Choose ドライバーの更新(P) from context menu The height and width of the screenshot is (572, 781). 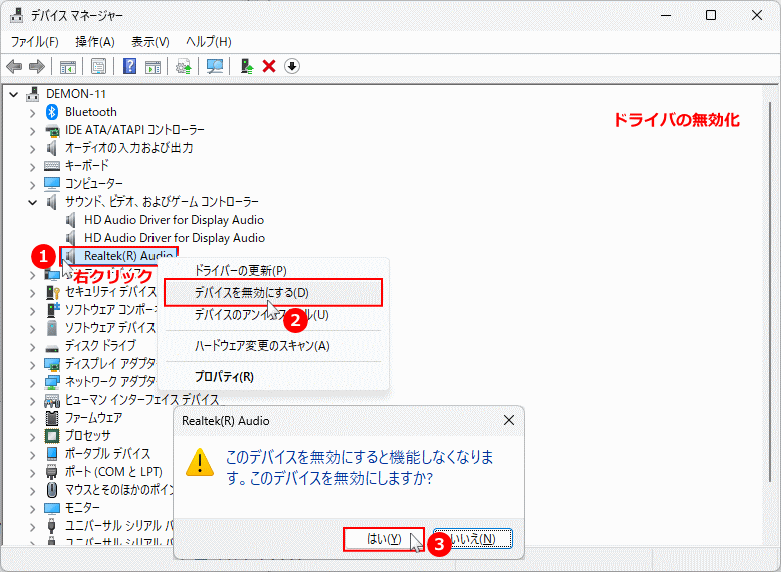pos(273,271)
